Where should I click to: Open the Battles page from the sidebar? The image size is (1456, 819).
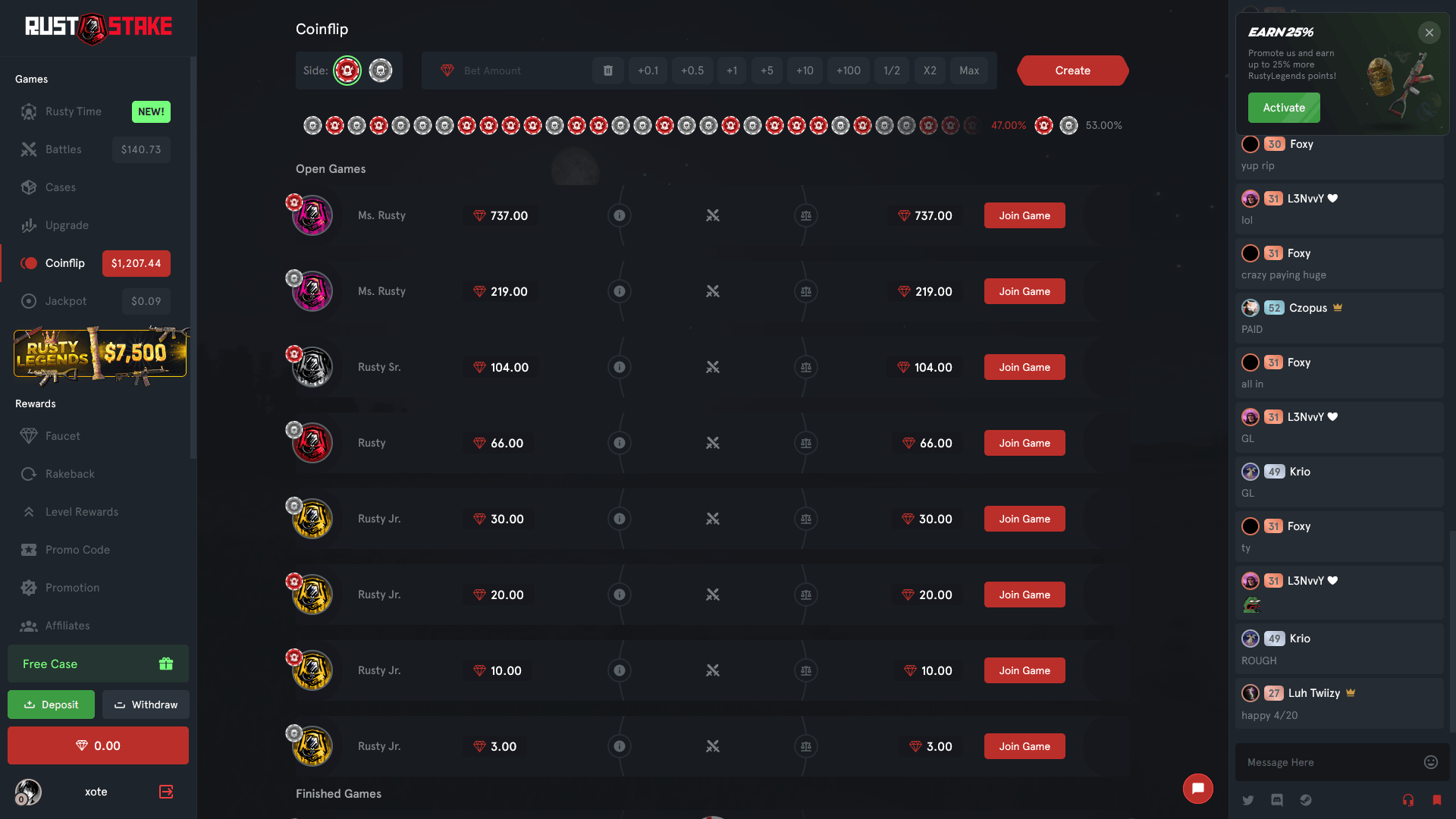pyautogui.click(x=64, y=149)
